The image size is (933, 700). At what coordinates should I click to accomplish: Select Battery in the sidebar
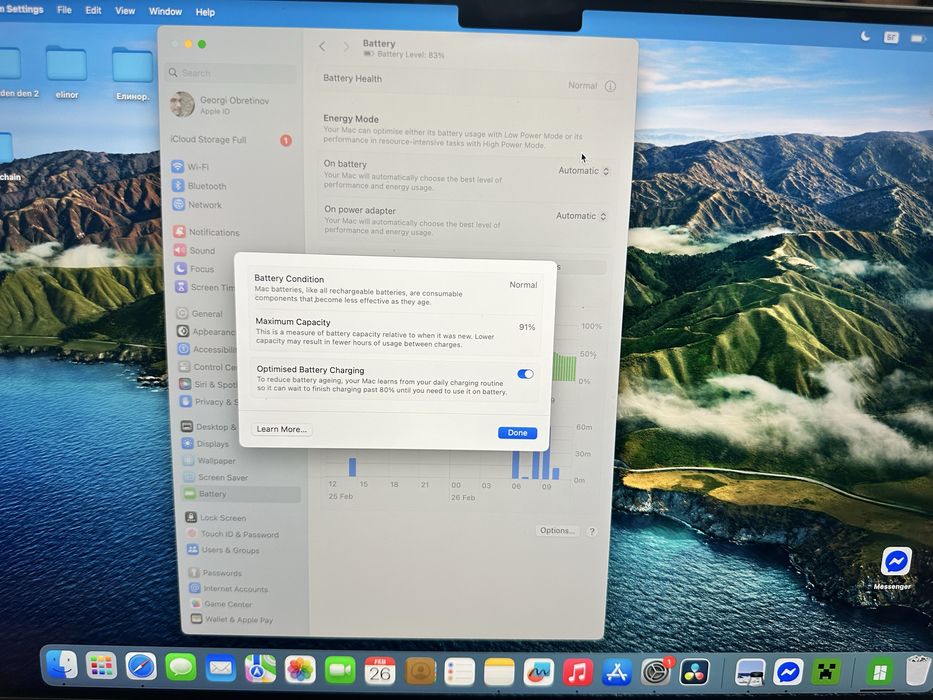pos(240,494)
